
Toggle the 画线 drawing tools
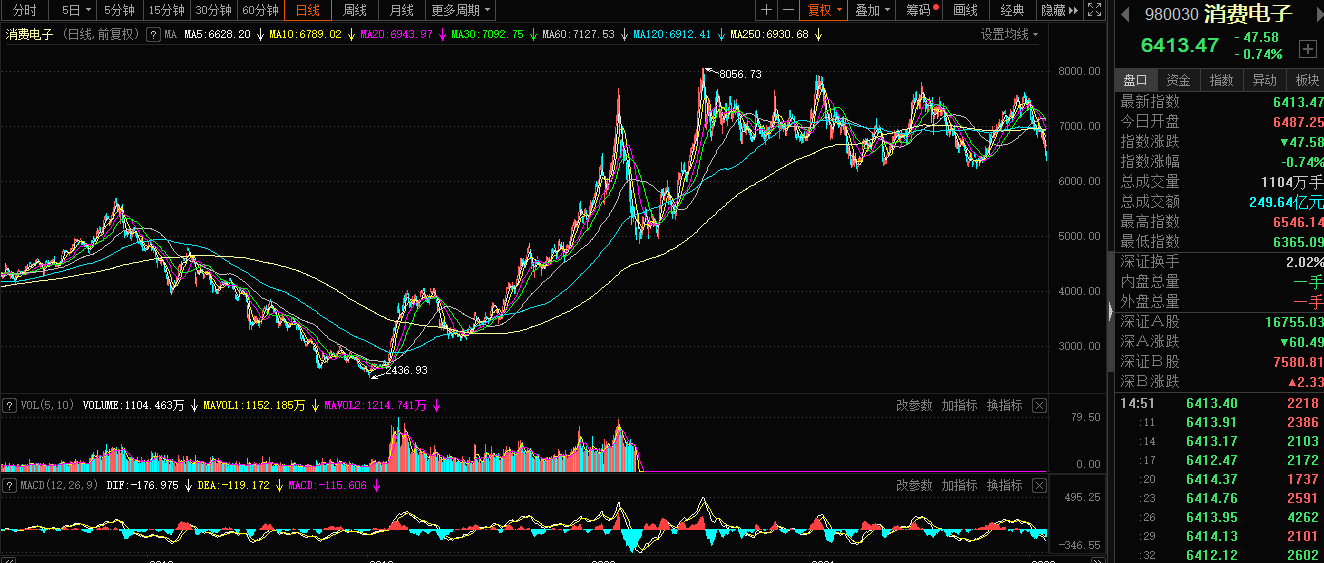965,10
